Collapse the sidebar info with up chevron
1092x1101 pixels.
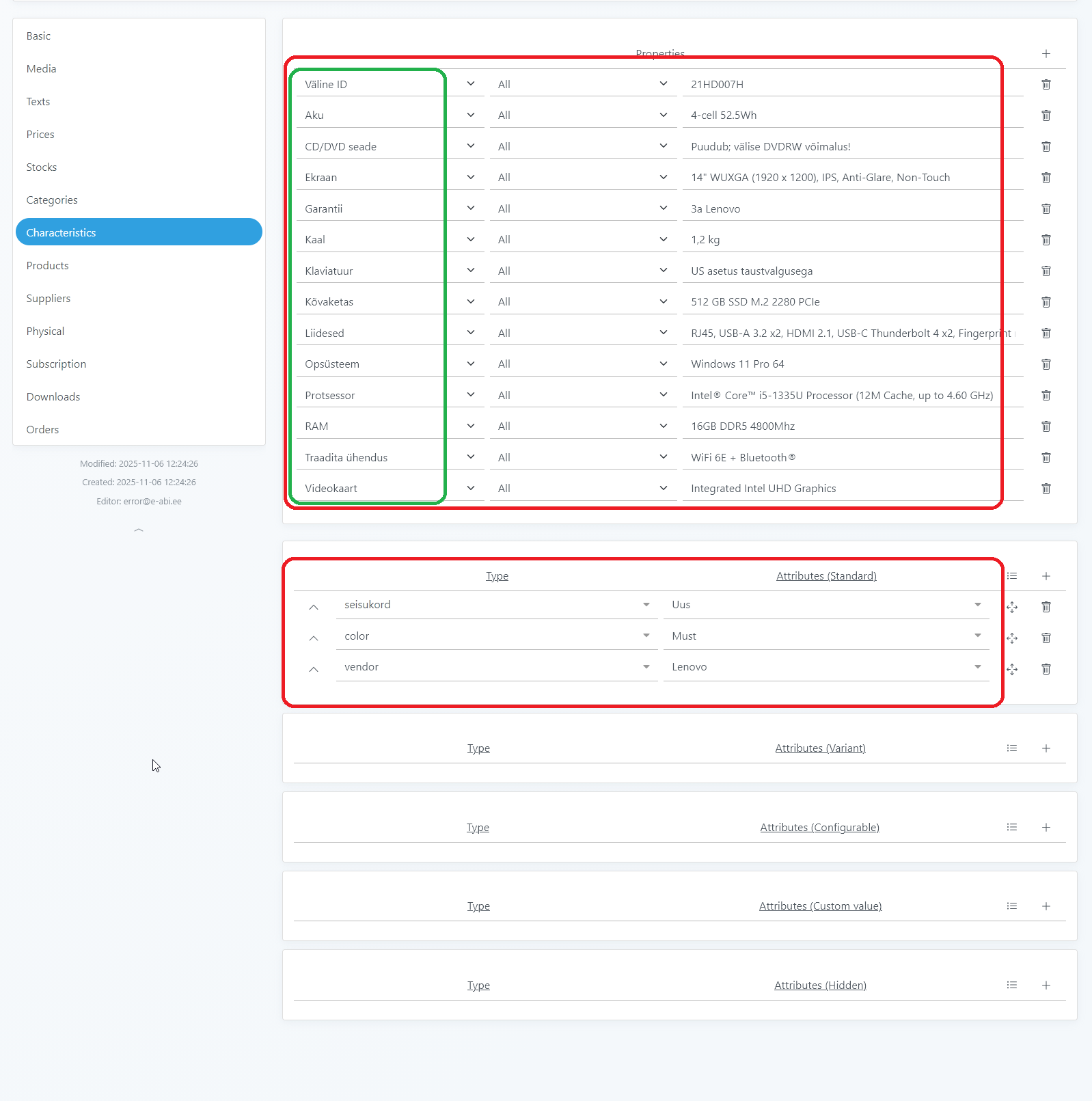139,530
